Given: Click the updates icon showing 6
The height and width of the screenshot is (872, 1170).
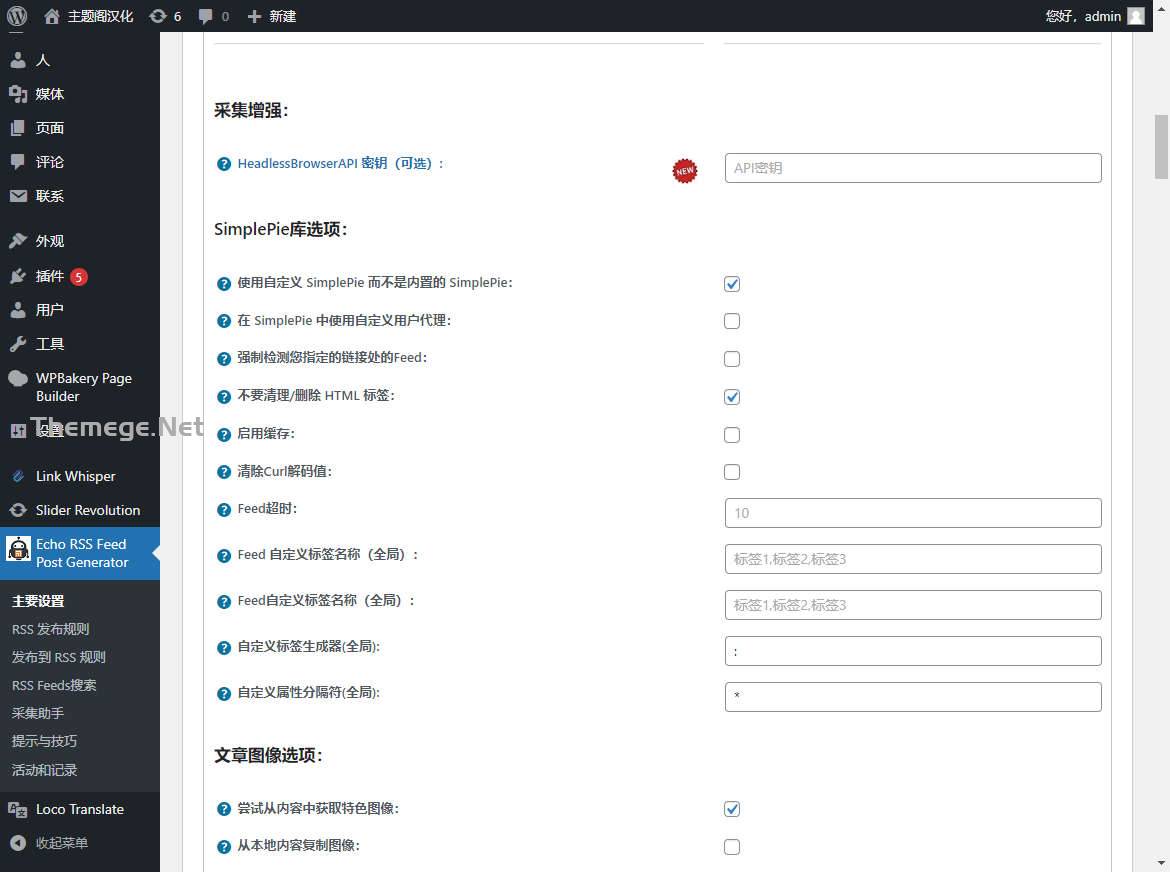Looking at the screenshot, I should 157,16.
